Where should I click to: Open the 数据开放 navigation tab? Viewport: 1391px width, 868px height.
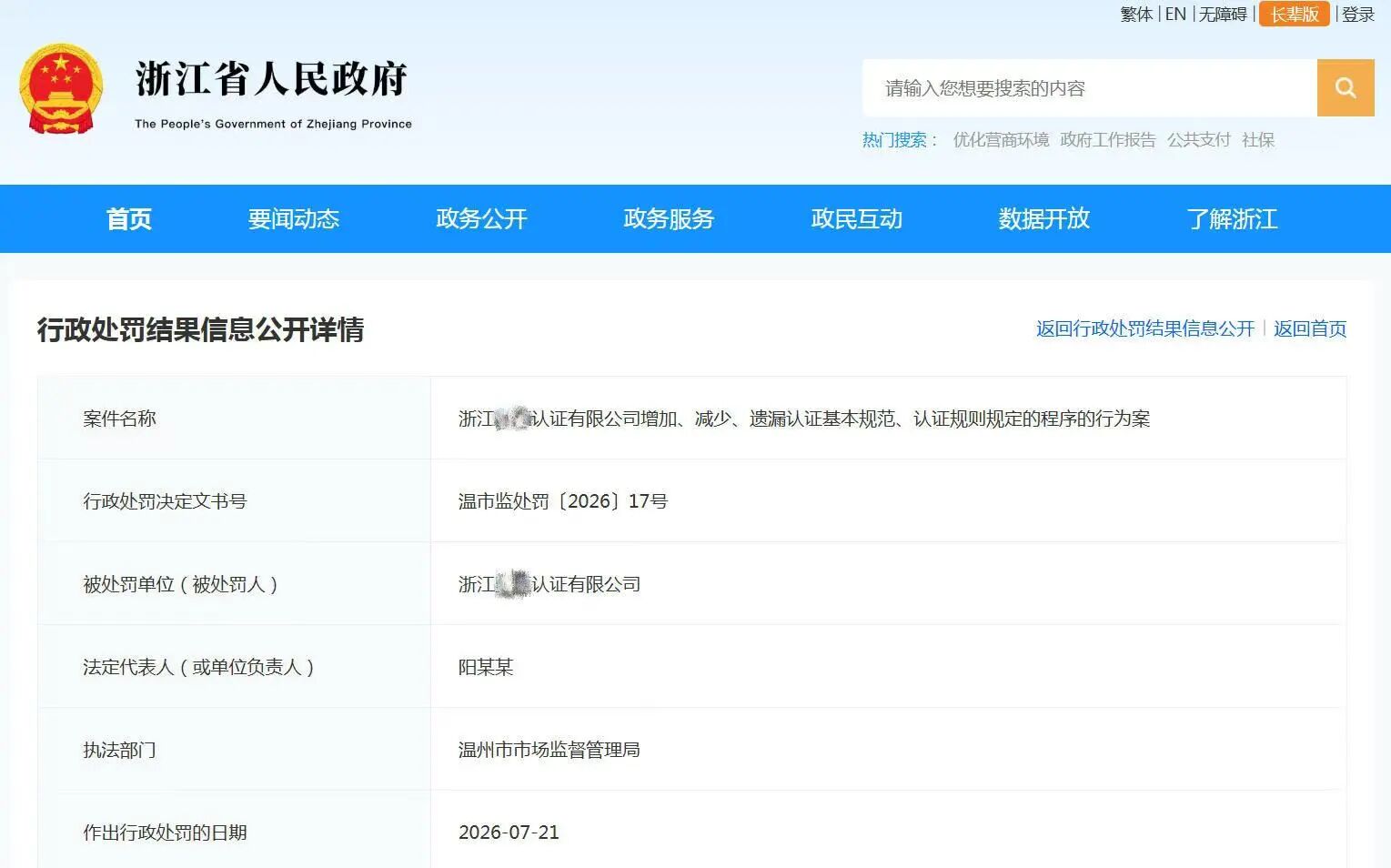1043,219
